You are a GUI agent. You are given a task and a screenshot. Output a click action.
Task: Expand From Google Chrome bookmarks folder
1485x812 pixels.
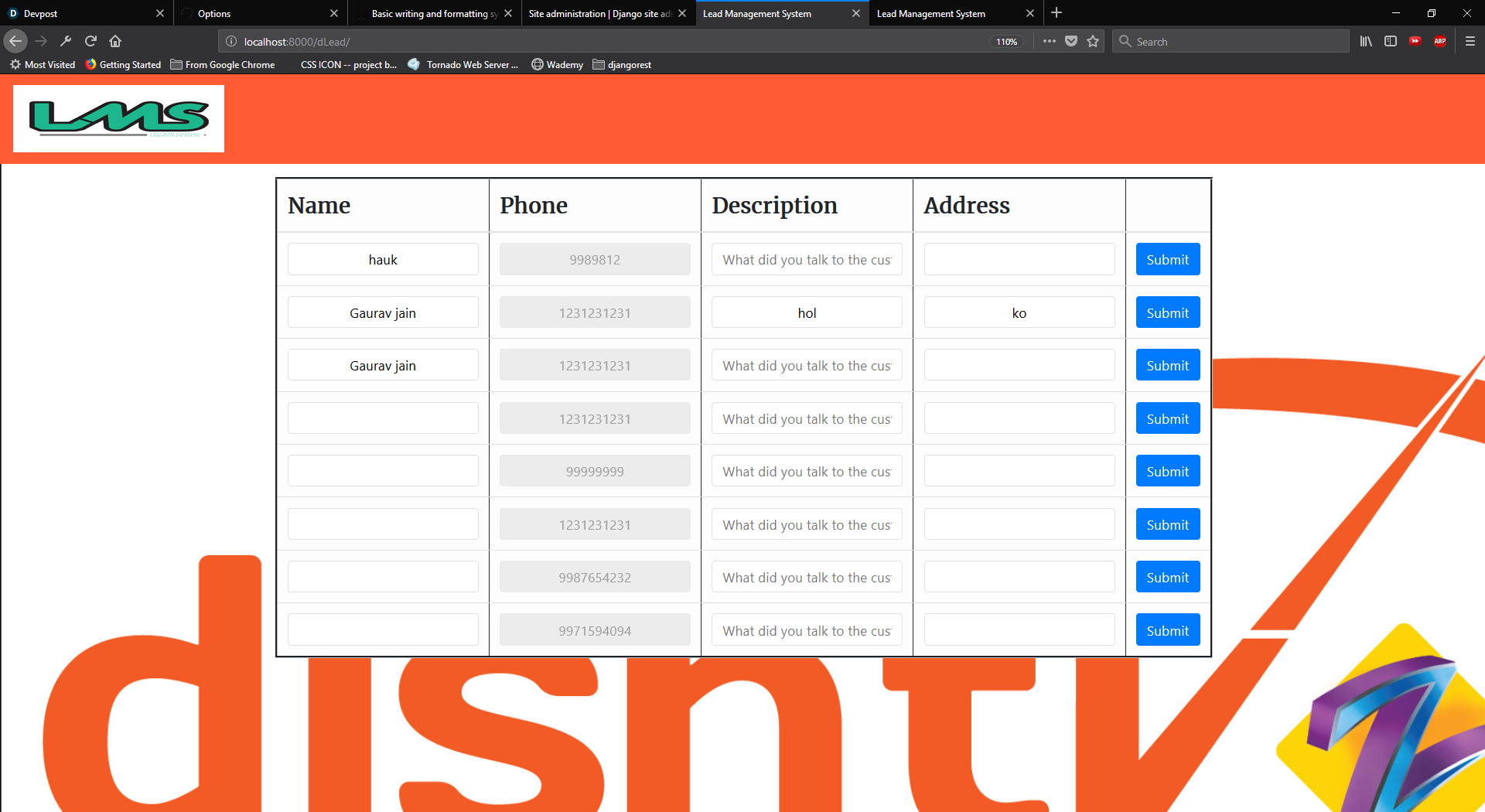pos(223,64)
